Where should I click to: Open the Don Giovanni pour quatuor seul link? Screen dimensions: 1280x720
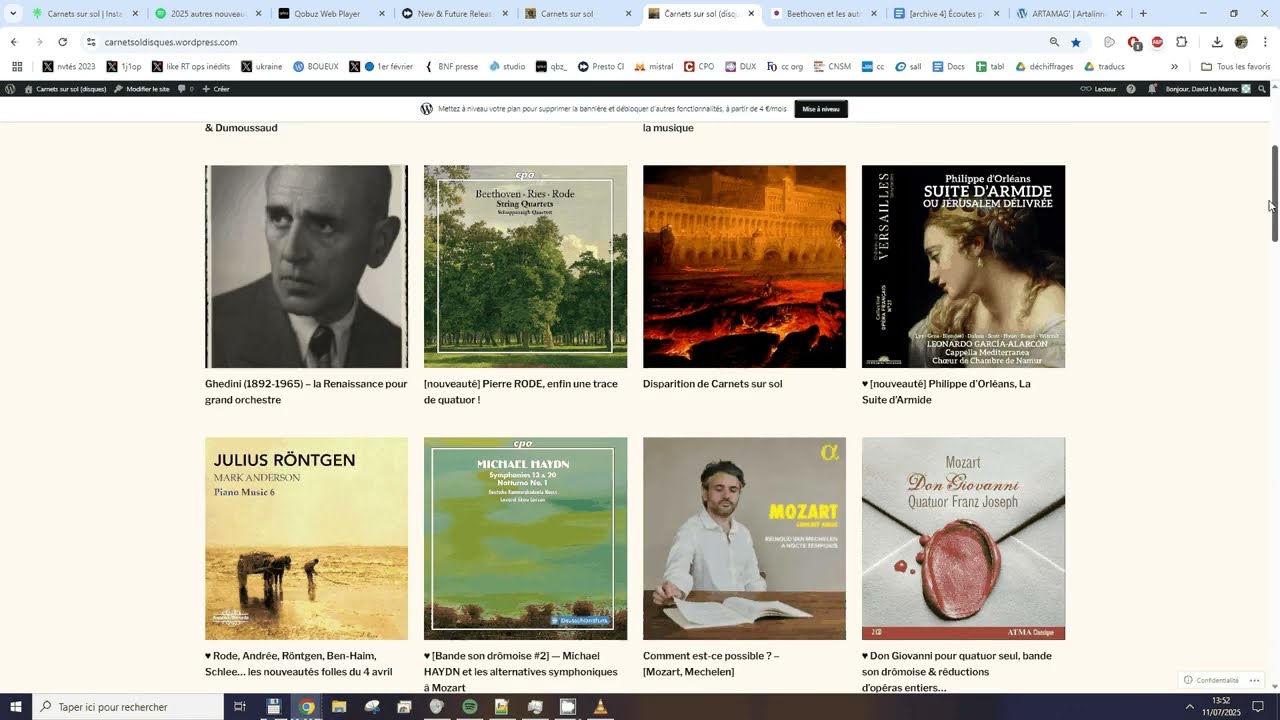click(957, 672)
